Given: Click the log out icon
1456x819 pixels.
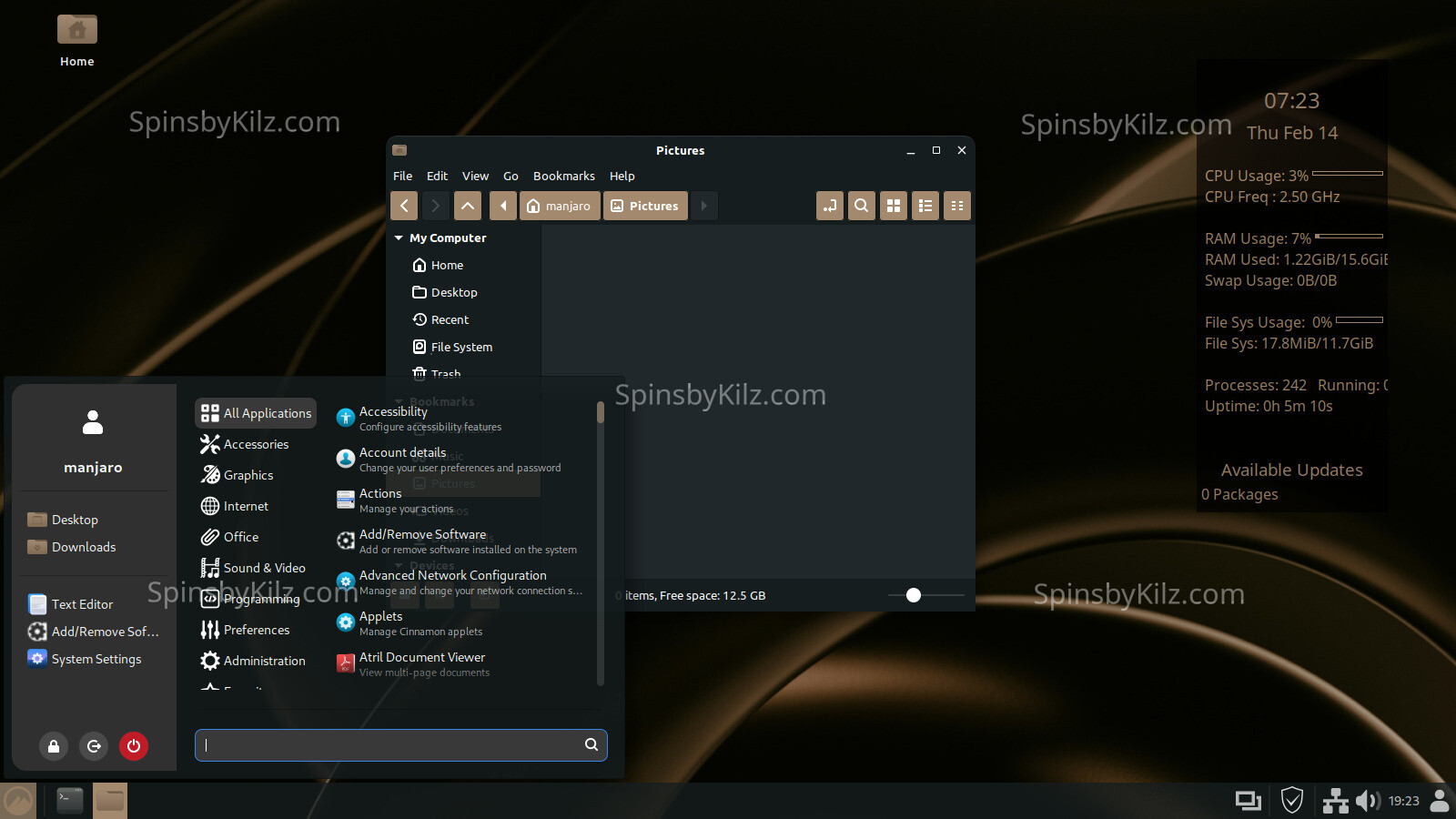Looking at the screenshot, I should point(94,746).
